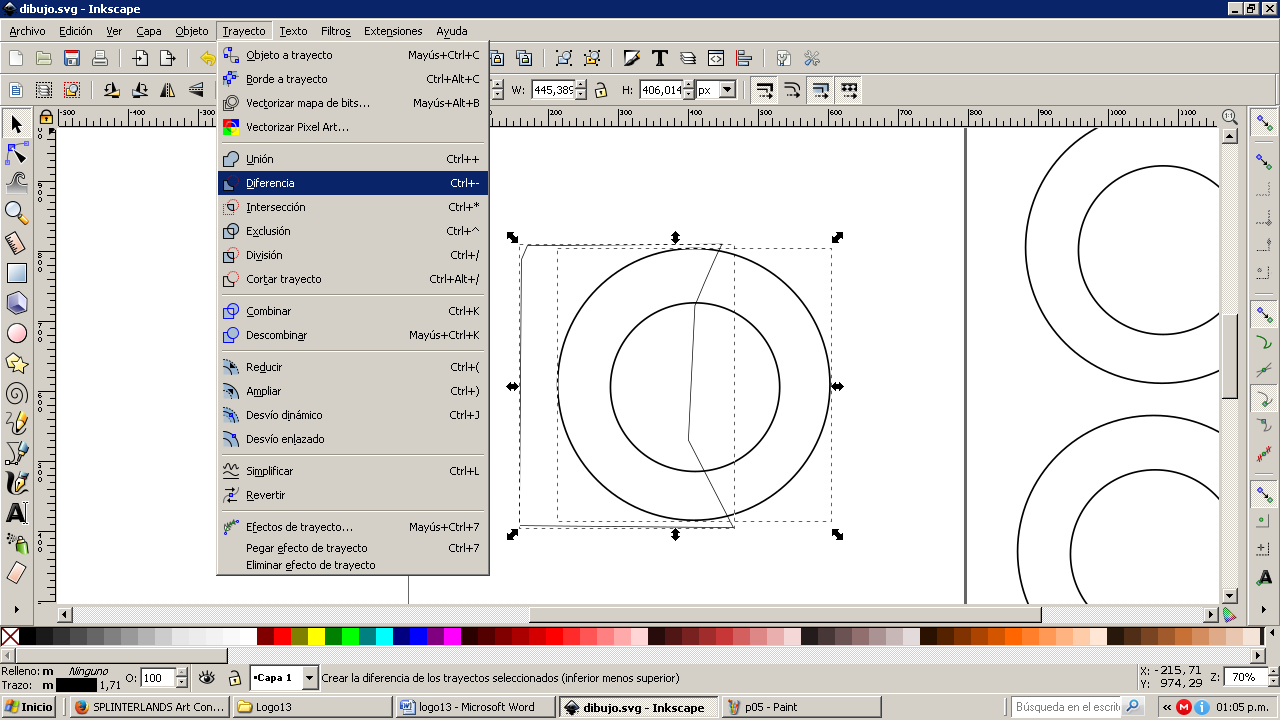
Task: Open Align and Distribute dialog icon
Action: (743, 58)
